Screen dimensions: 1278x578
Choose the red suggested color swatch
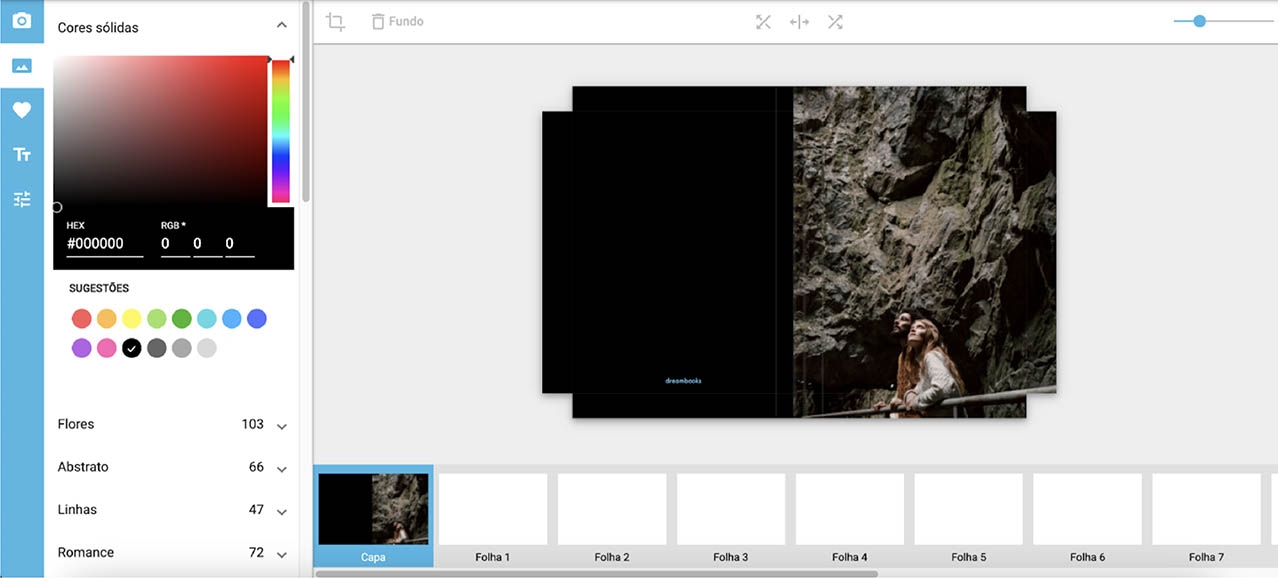point(82,319)
